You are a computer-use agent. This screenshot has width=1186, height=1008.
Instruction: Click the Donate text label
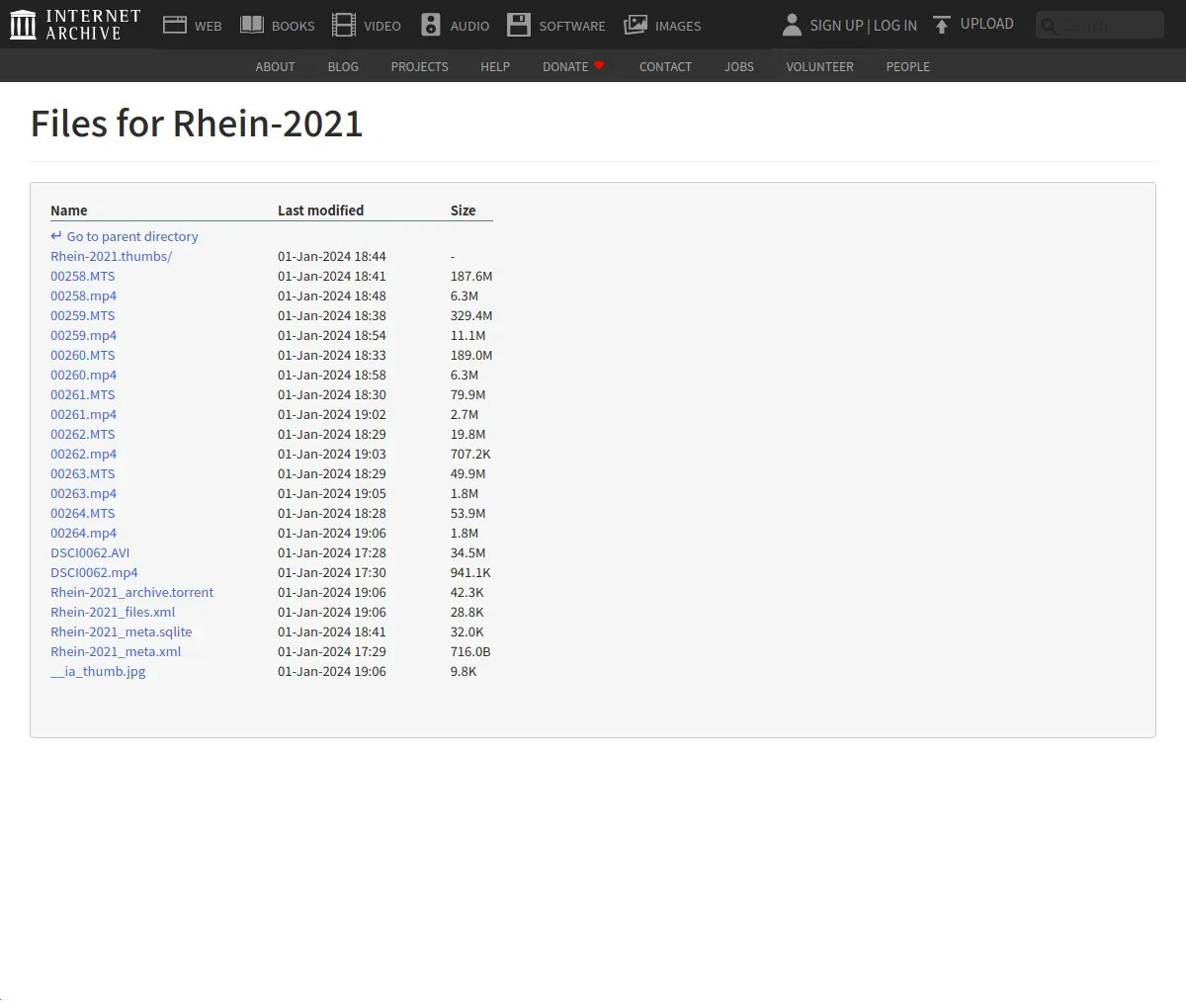pos(565,66)
